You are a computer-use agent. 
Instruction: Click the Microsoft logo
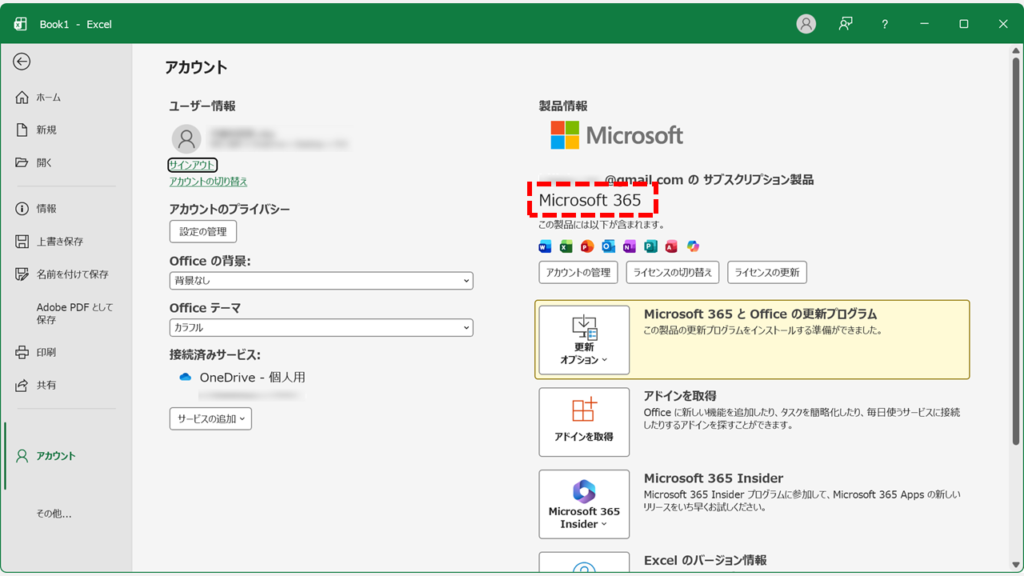click(616, 135)
